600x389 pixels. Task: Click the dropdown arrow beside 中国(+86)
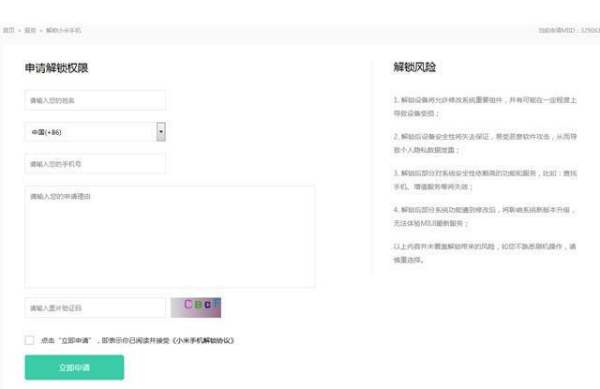pyautogui.click(x=161, y=132)
